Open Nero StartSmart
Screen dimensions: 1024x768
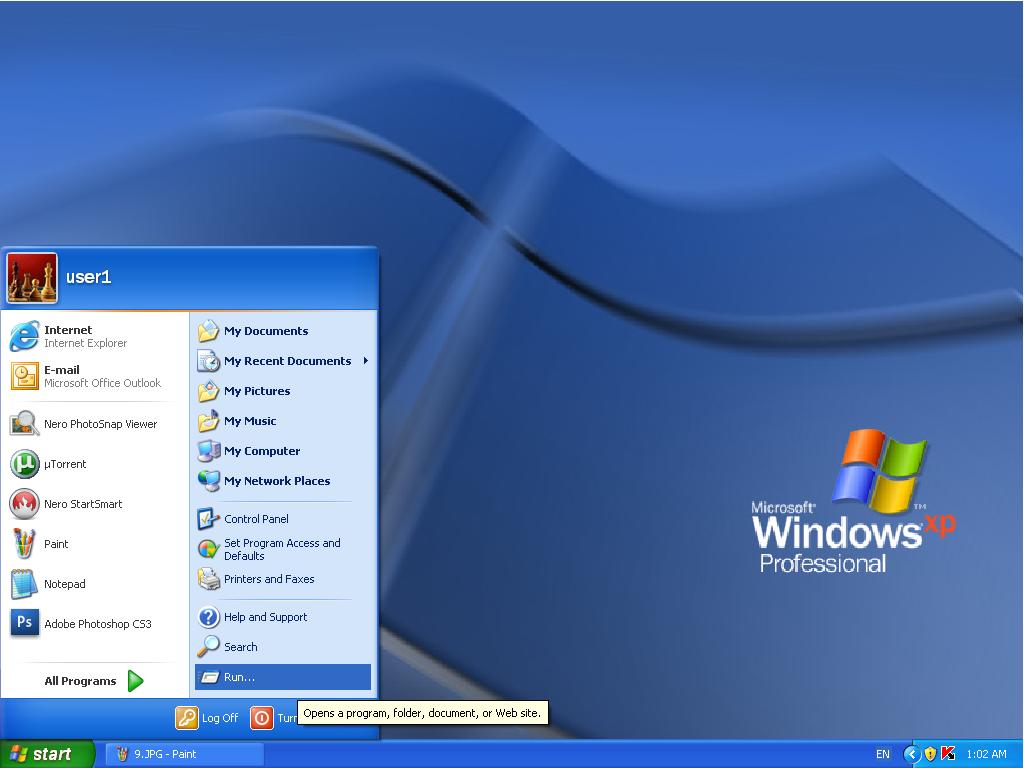point(83,504)
